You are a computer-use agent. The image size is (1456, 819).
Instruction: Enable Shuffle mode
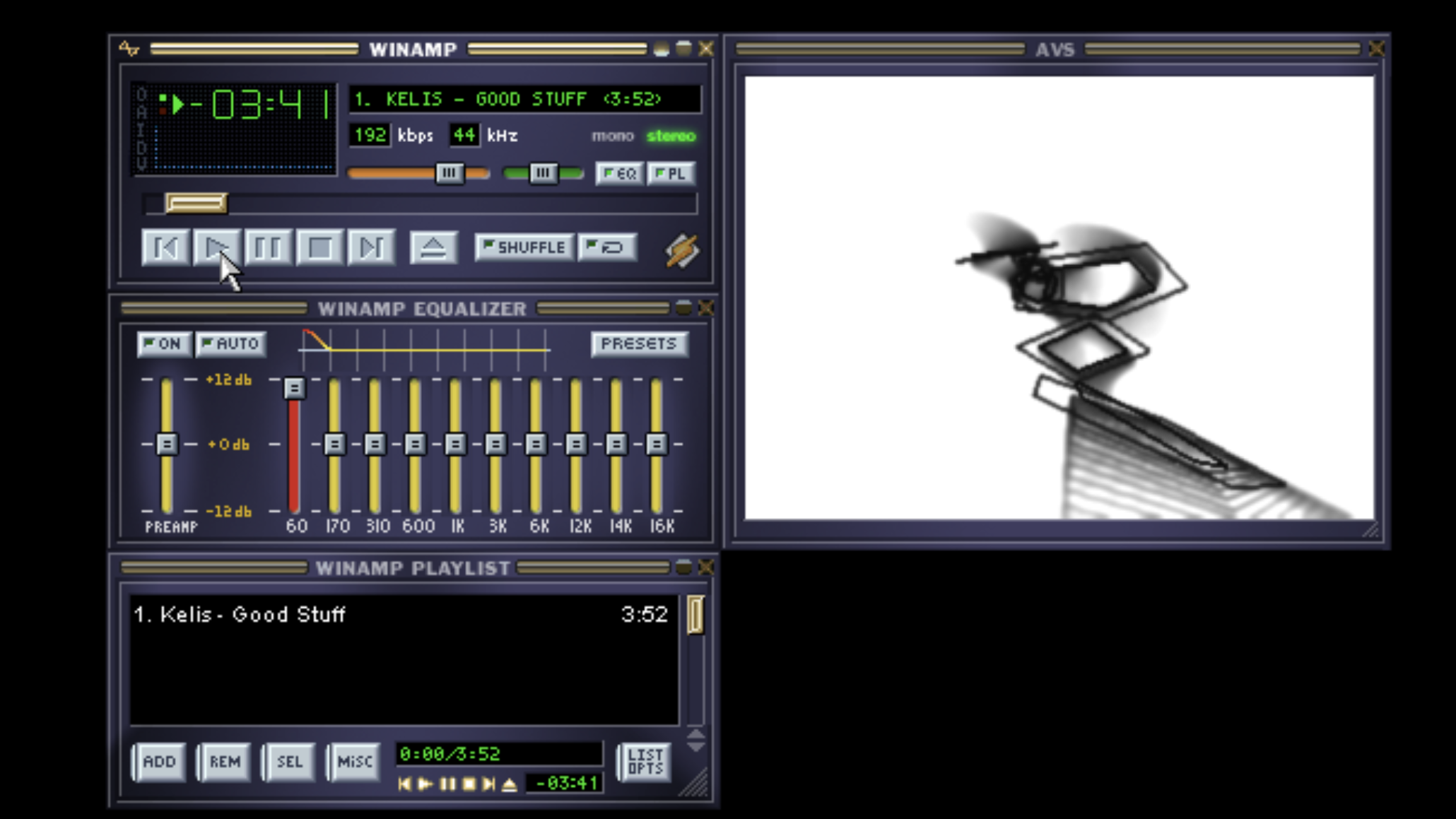point(524,247)
